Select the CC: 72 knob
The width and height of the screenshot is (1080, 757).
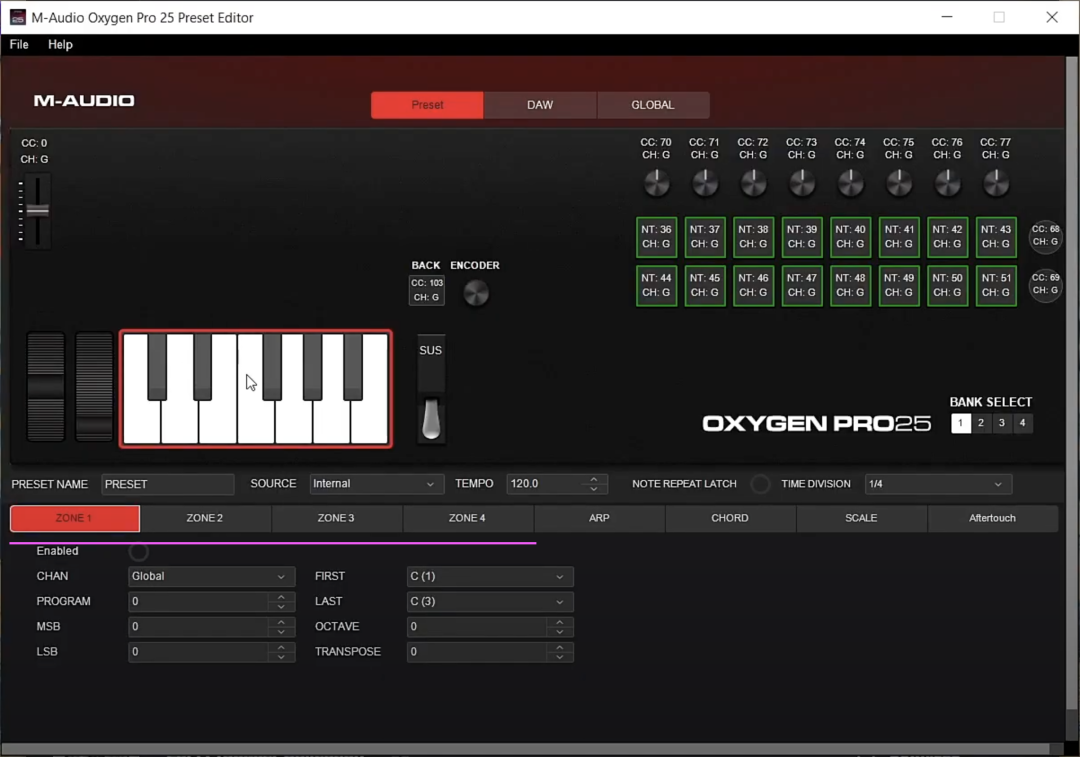point(753,183)
